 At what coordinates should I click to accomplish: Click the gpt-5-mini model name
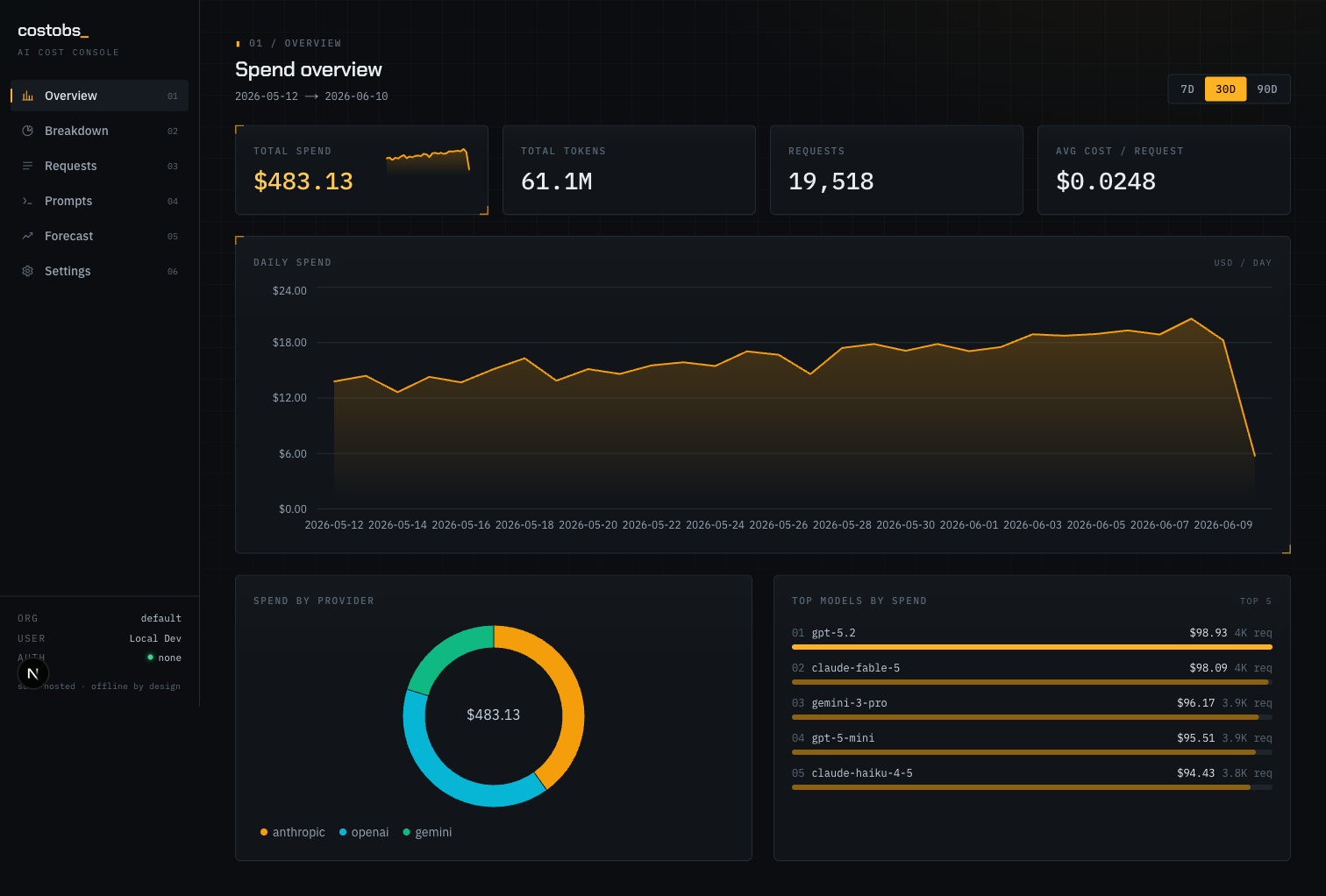point(843,738)
